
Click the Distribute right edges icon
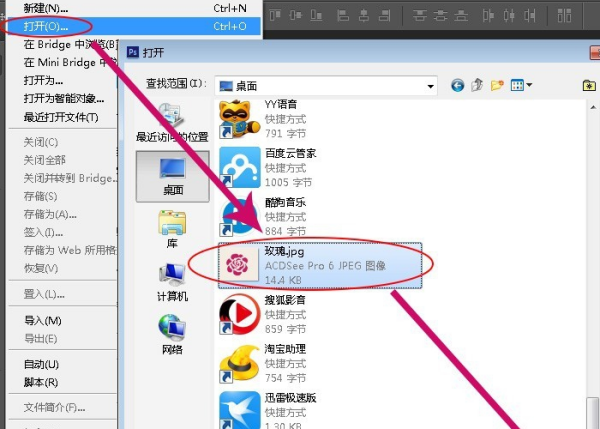(530, 15)
